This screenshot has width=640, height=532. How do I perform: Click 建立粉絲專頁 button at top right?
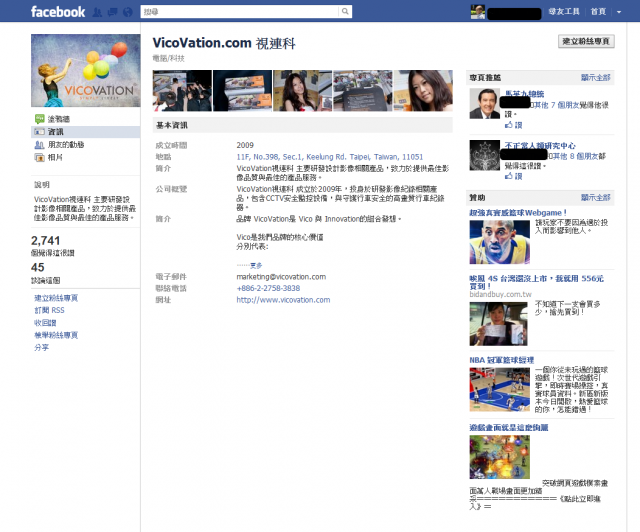[x=586, y=41]
